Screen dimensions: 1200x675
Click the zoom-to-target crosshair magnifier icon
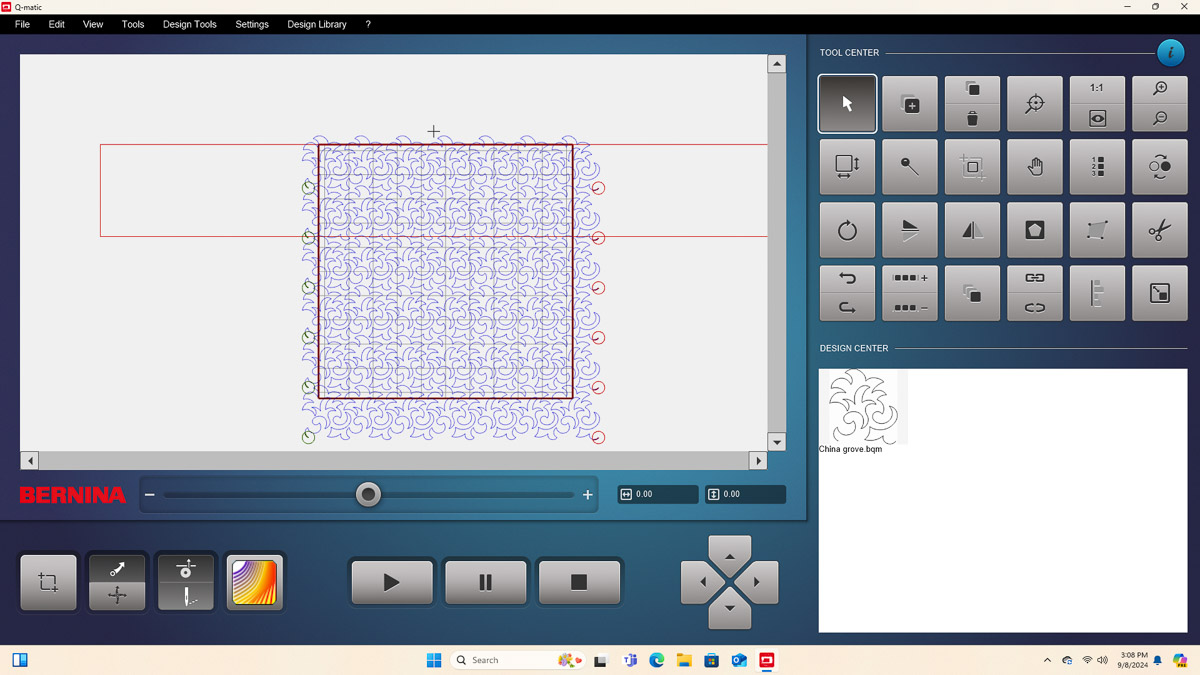pyautogui.click(x=1035, y=103)
